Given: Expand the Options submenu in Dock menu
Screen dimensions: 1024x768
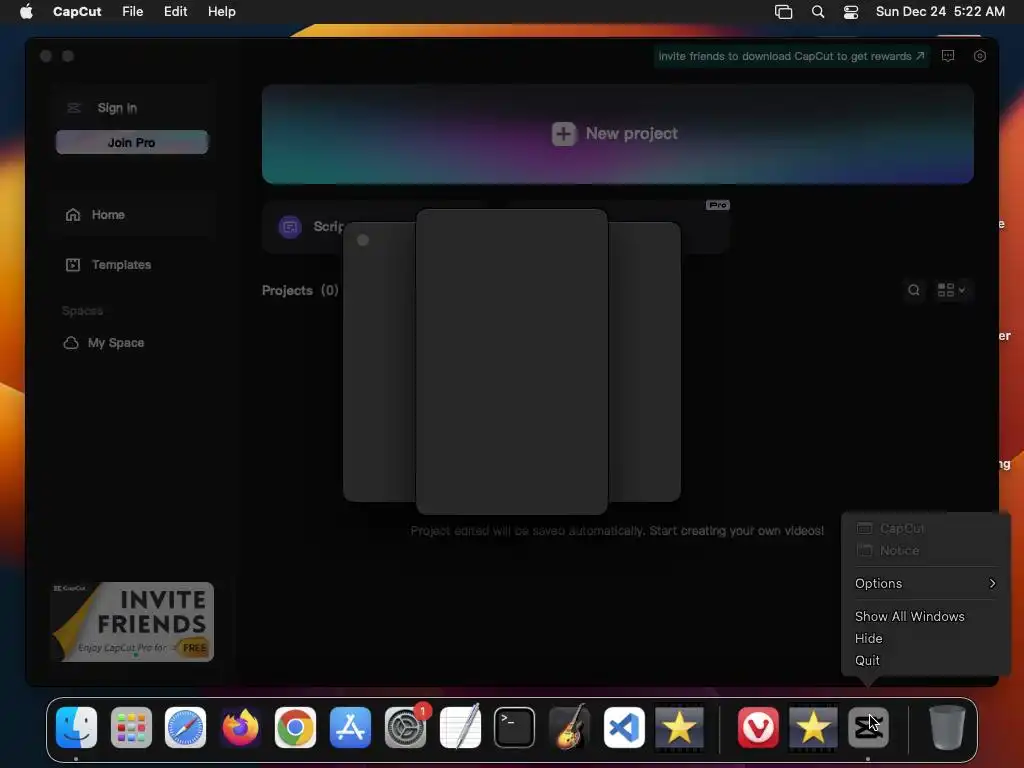Looking at the screenshot, I should click(926, 583).
